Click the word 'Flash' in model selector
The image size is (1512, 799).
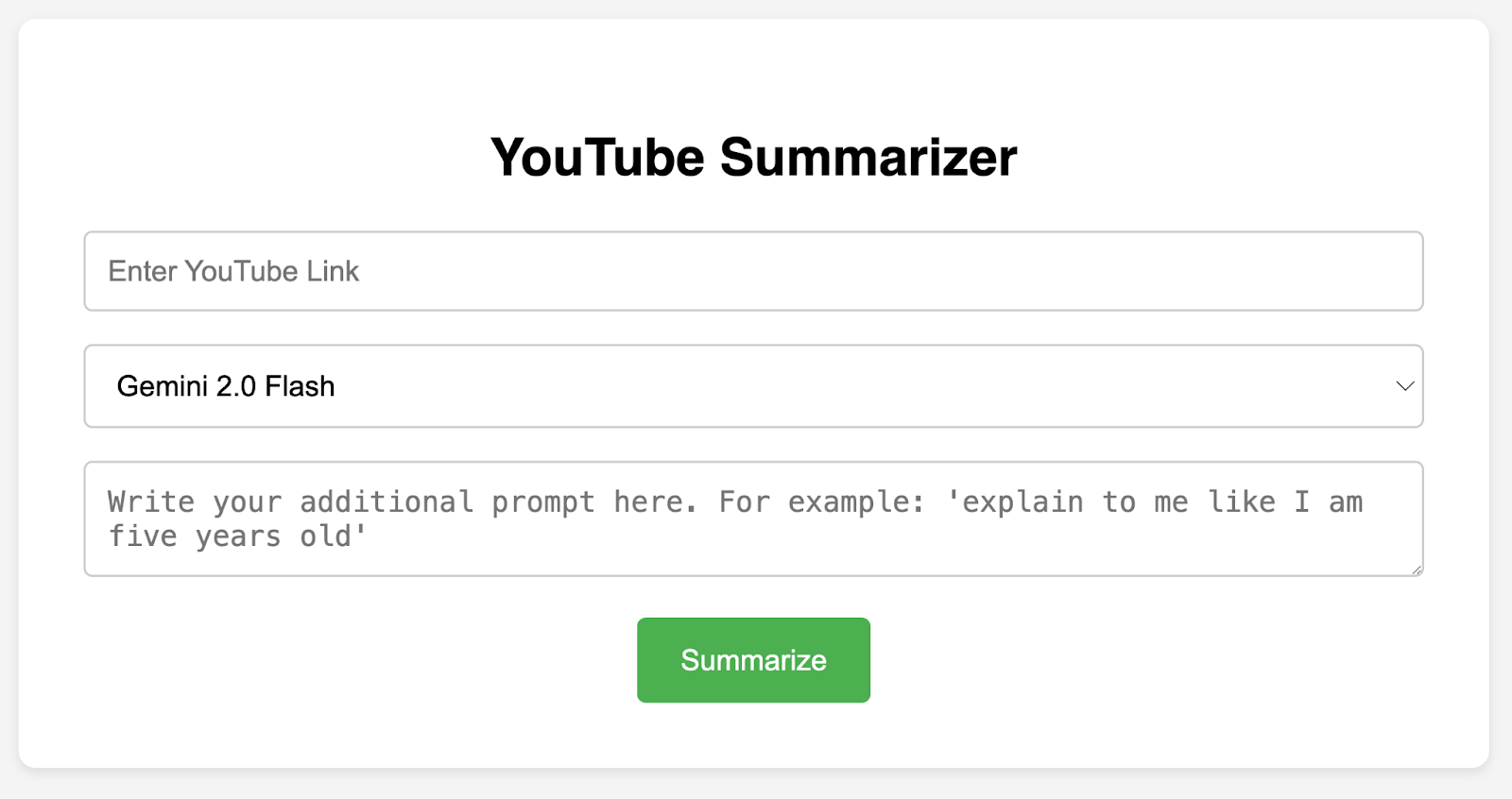[x=300, y=386]
